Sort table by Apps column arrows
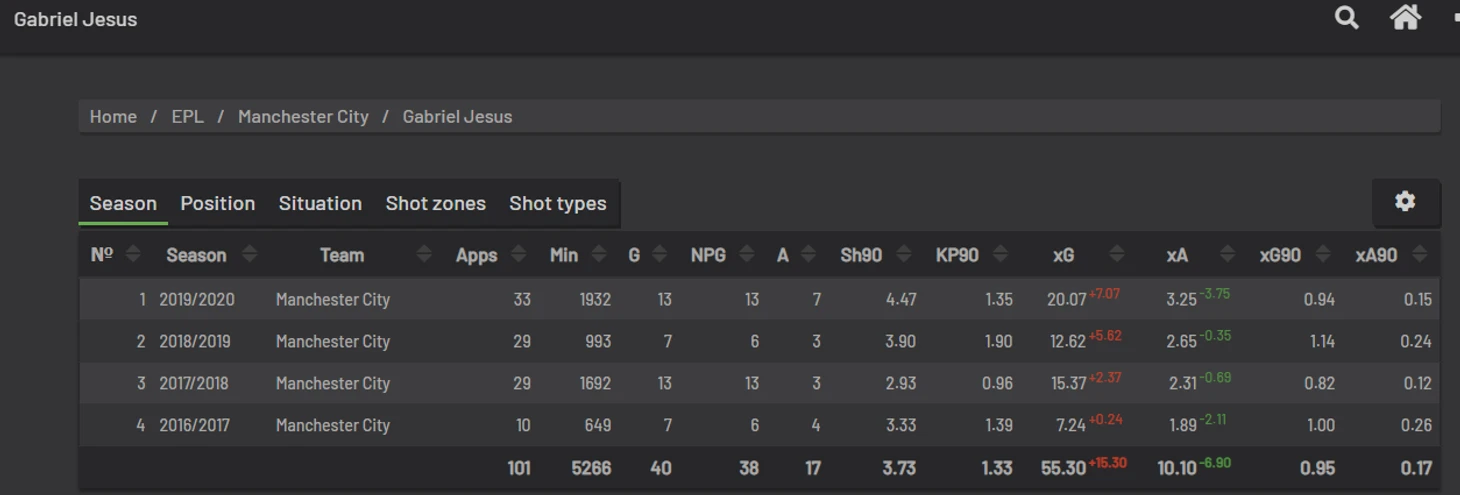1460x495 pixels. coord(518,255)
